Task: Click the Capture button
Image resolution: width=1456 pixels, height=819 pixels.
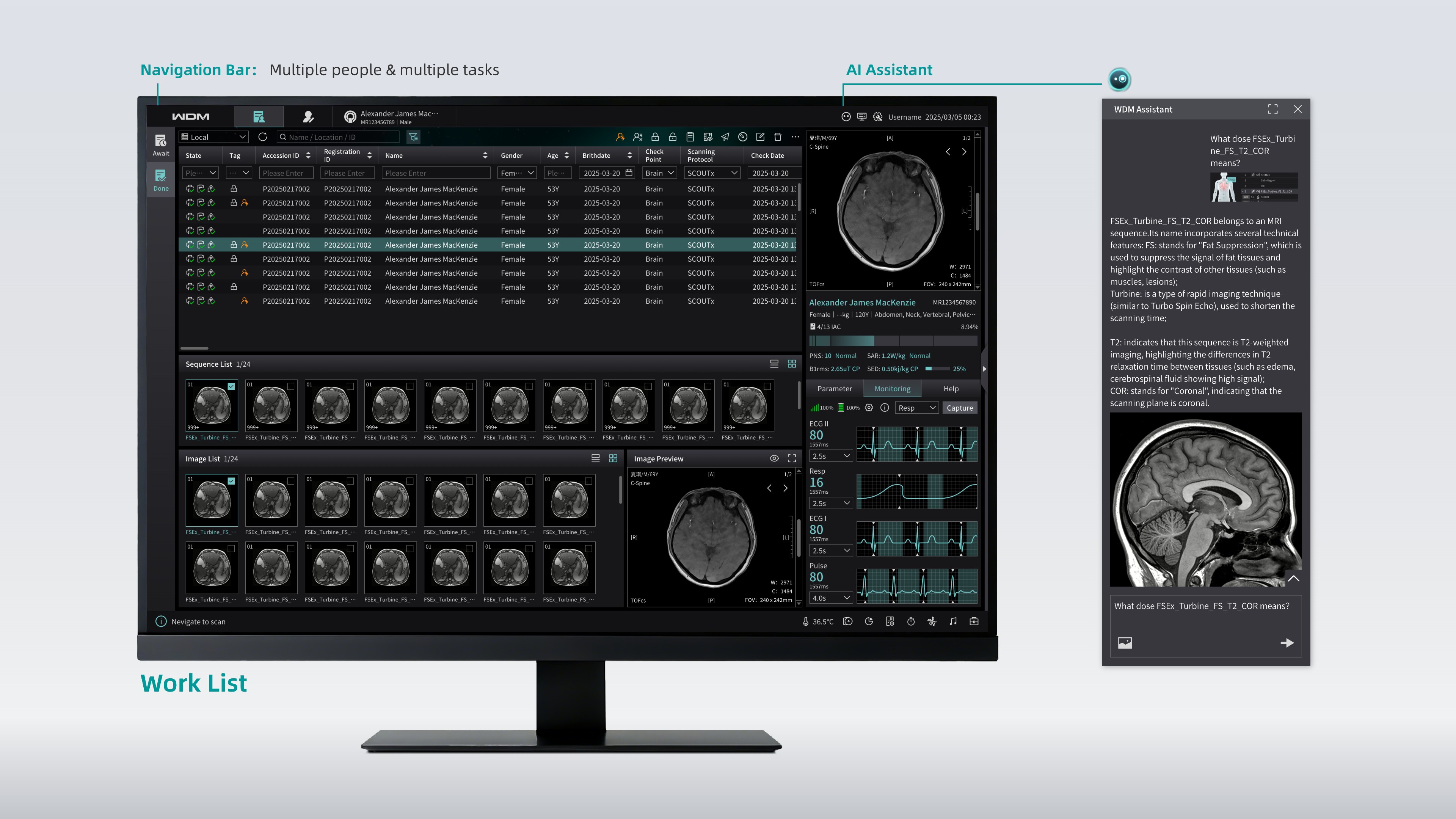Action: pos(960,408)
